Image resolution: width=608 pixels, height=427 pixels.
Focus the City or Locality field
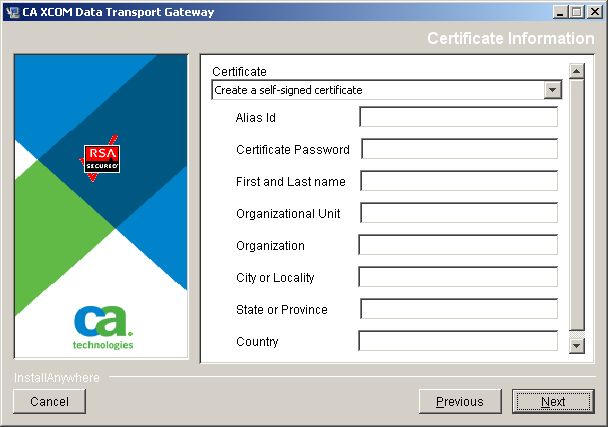point(458,277)
